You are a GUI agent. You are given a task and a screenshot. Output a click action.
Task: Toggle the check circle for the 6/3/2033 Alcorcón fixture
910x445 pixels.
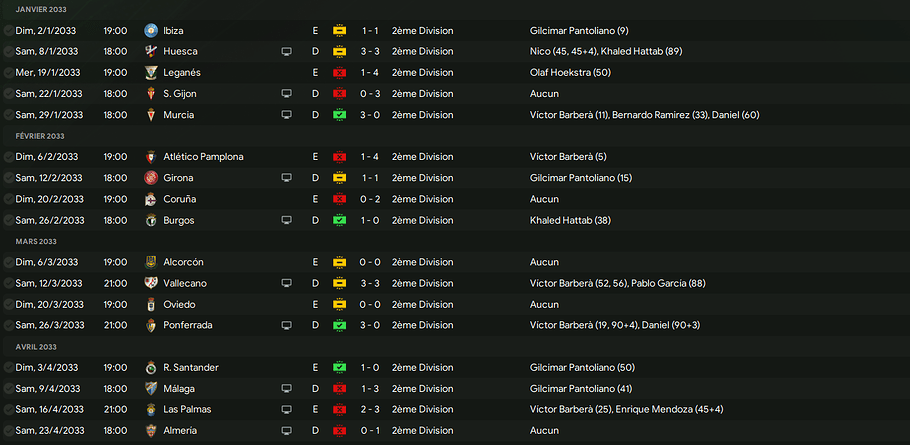[x=9, y=262]
